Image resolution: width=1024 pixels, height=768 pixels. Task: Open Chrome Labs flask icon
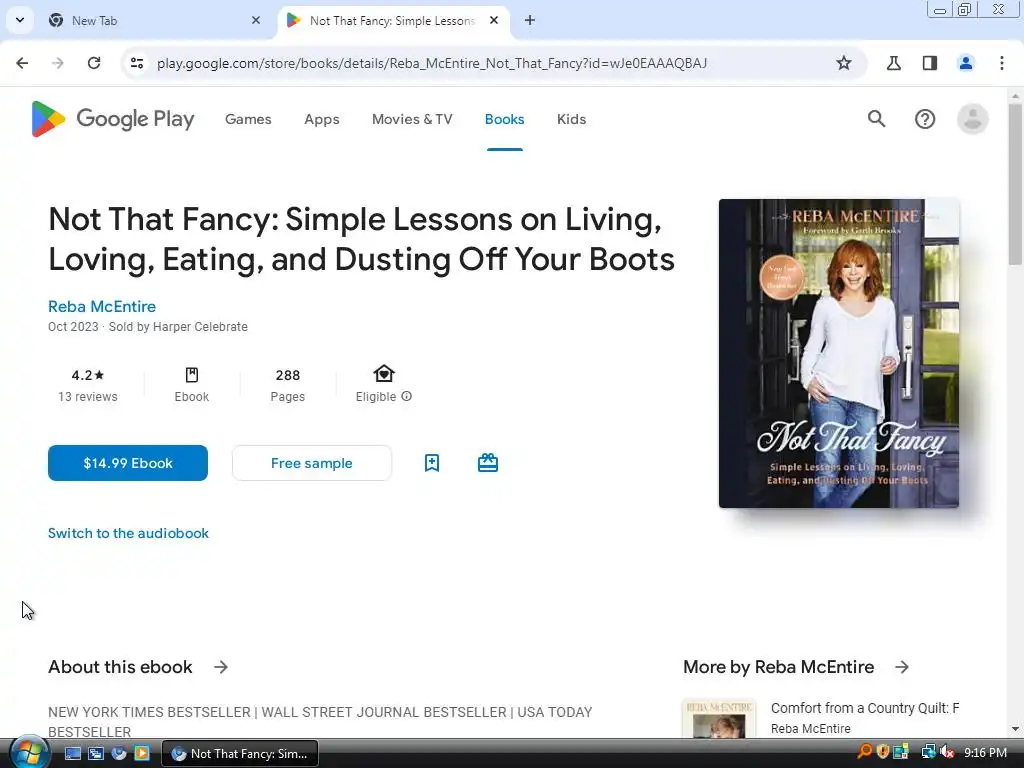(893, 63)
